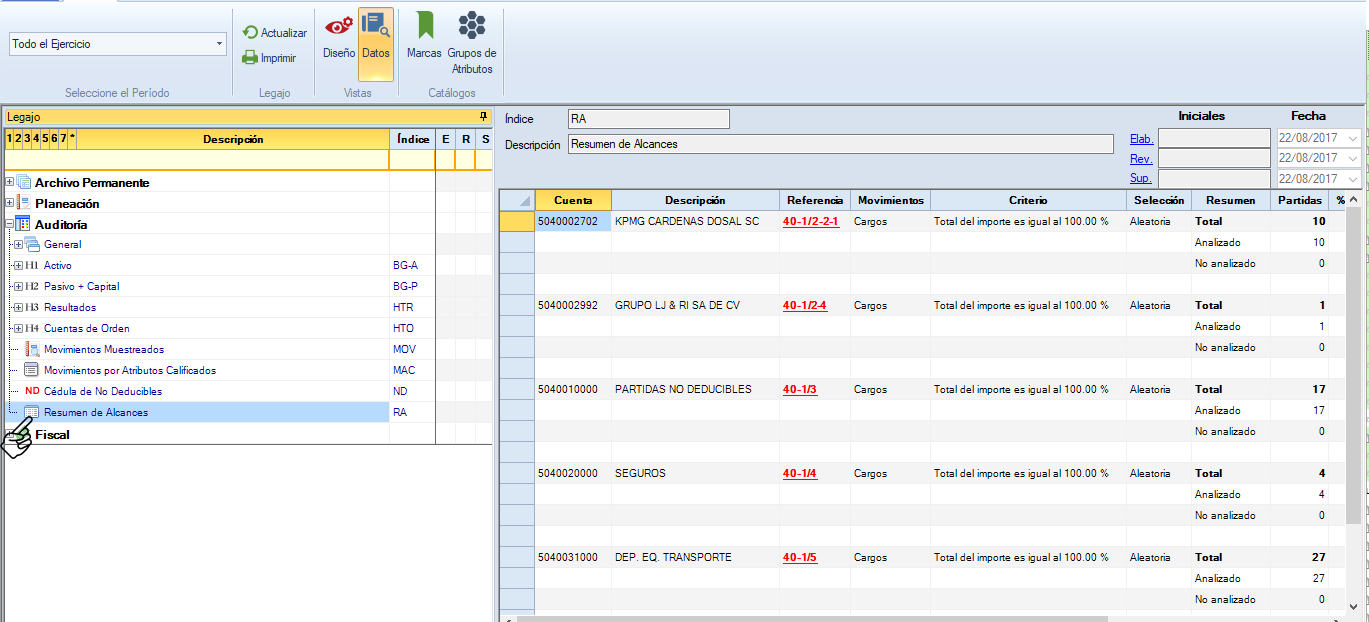The width and height of the screenshot is (1369, 622).
Task: Open the Elab. date dropdown
Action: (1353, 138)
